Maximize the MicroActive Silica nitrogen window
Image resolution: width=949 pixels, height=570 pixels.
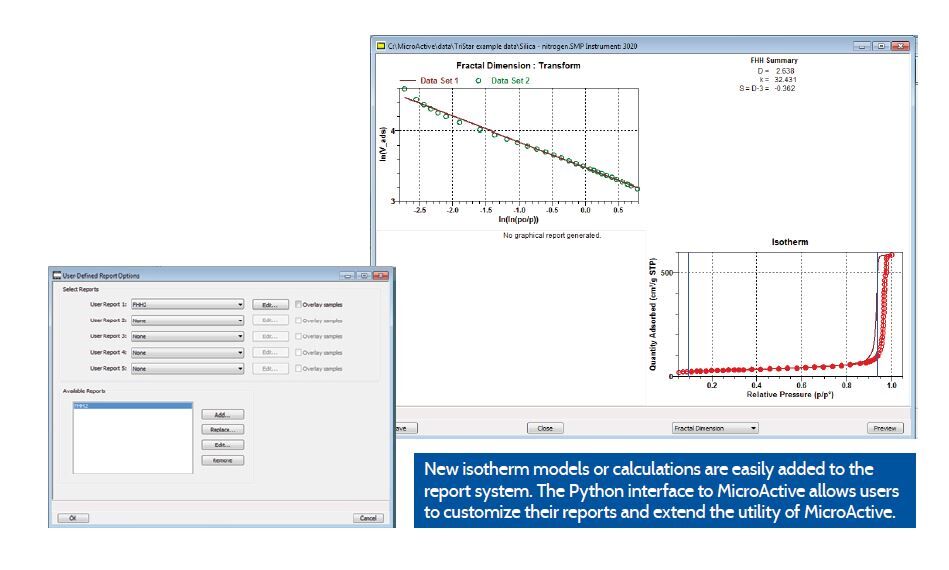(x=881, y=46)
